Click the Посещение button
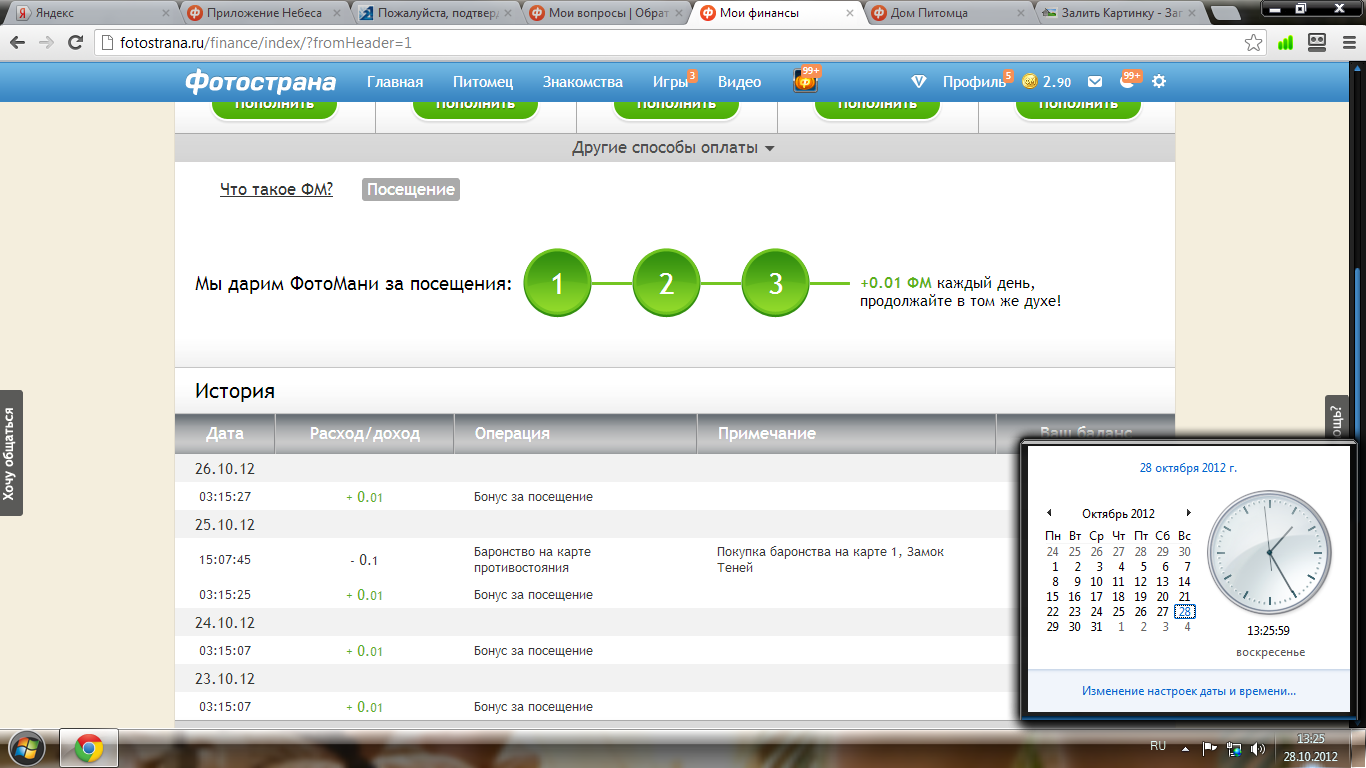This screenshot has width=1366, height=768. (411, 189)
